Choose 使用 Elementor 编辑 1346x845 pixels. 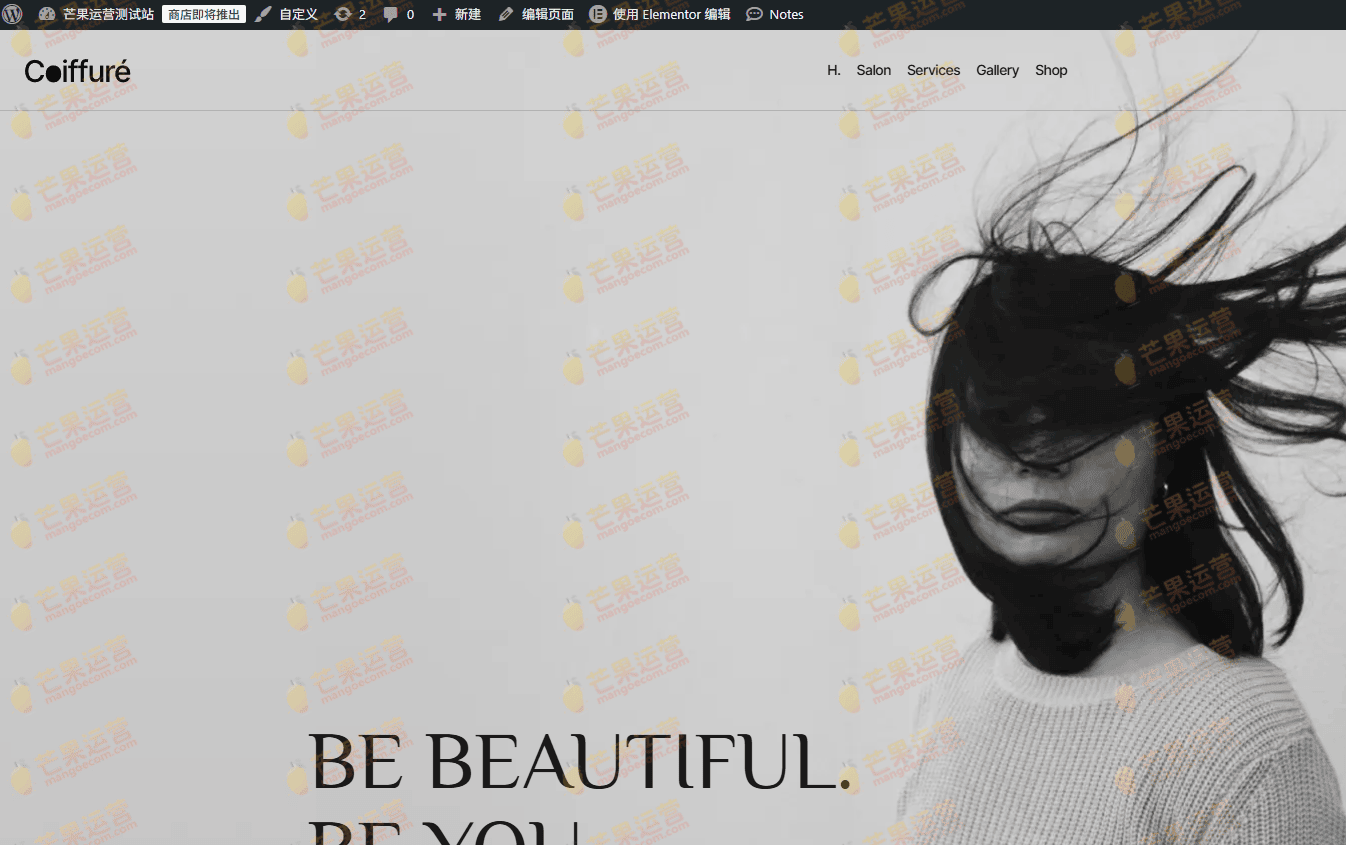point(660,15)
